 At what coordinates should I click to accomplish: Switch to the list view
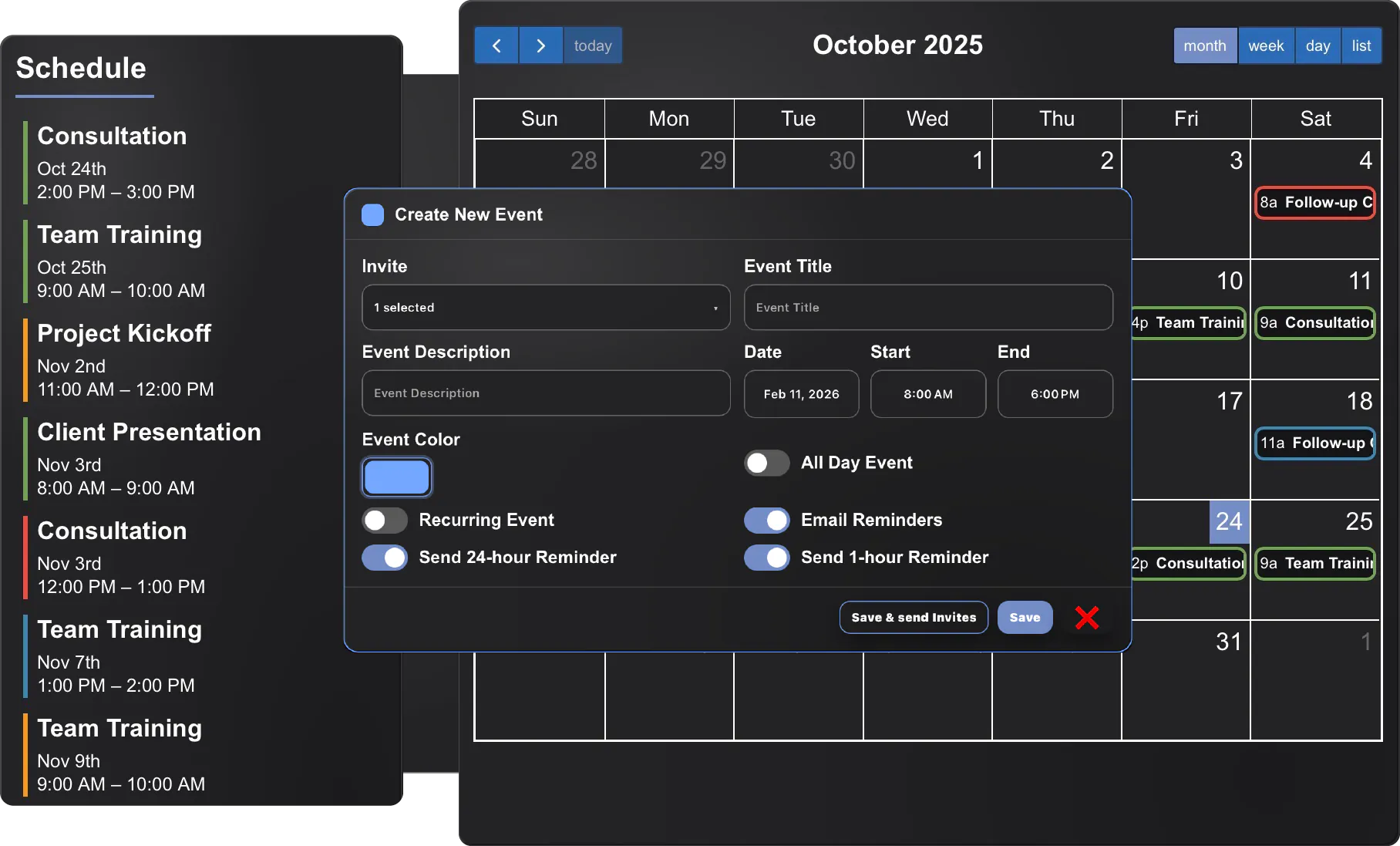point(1361,46)
